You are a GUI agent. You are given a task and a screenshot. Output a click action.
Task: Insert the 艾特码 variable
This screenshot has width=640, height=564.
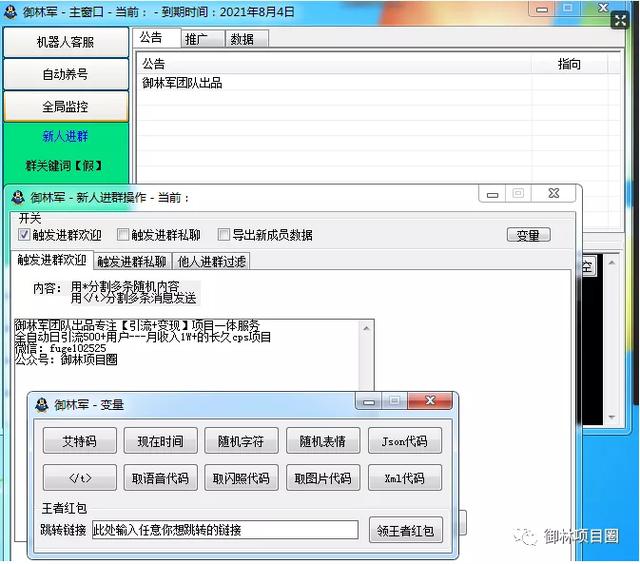click(80, 441)
